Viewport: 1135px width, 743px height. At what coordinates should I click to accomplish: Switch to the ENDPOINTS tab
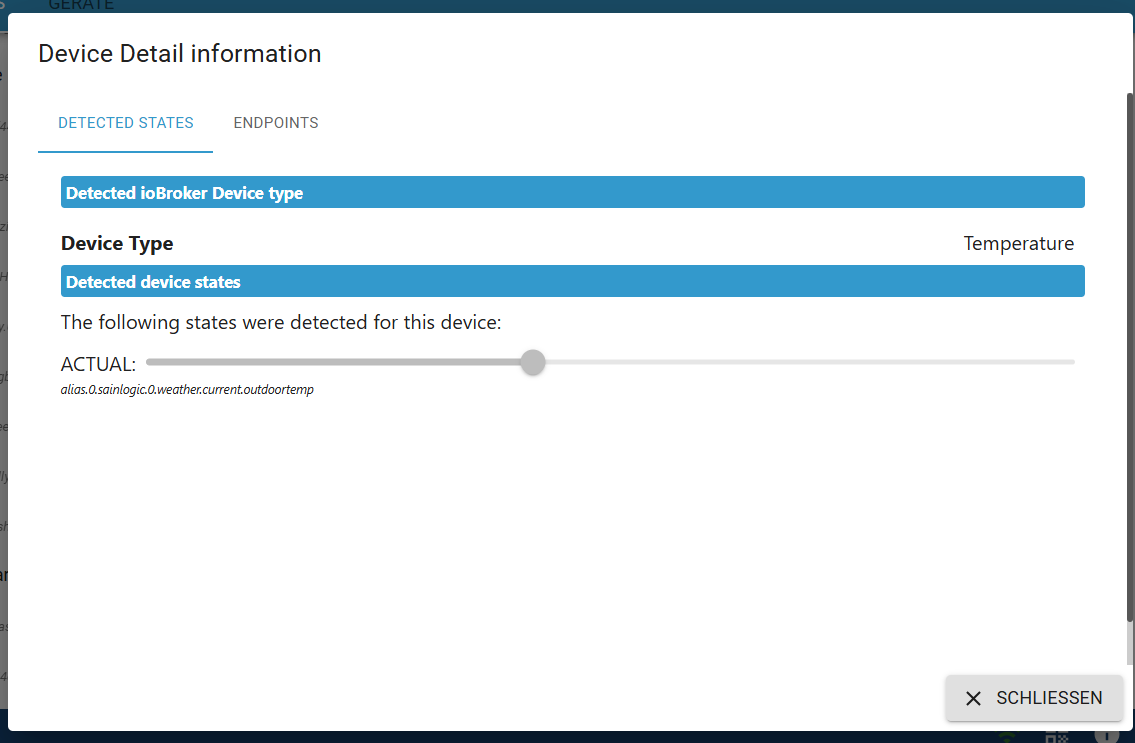coord(276,122)
